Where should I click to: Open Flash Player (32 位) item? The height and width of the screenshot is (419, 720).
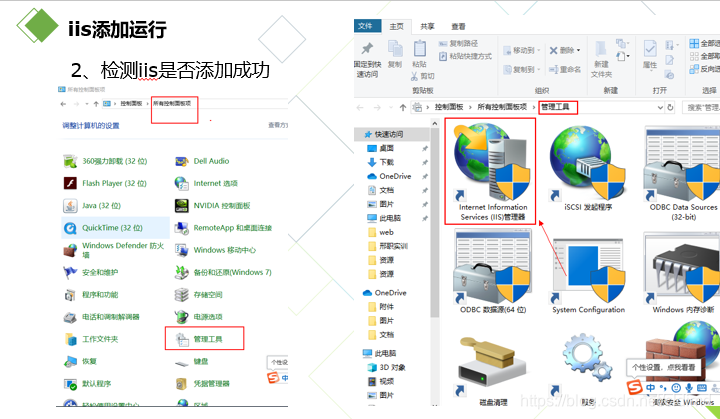tap(105, 183)
